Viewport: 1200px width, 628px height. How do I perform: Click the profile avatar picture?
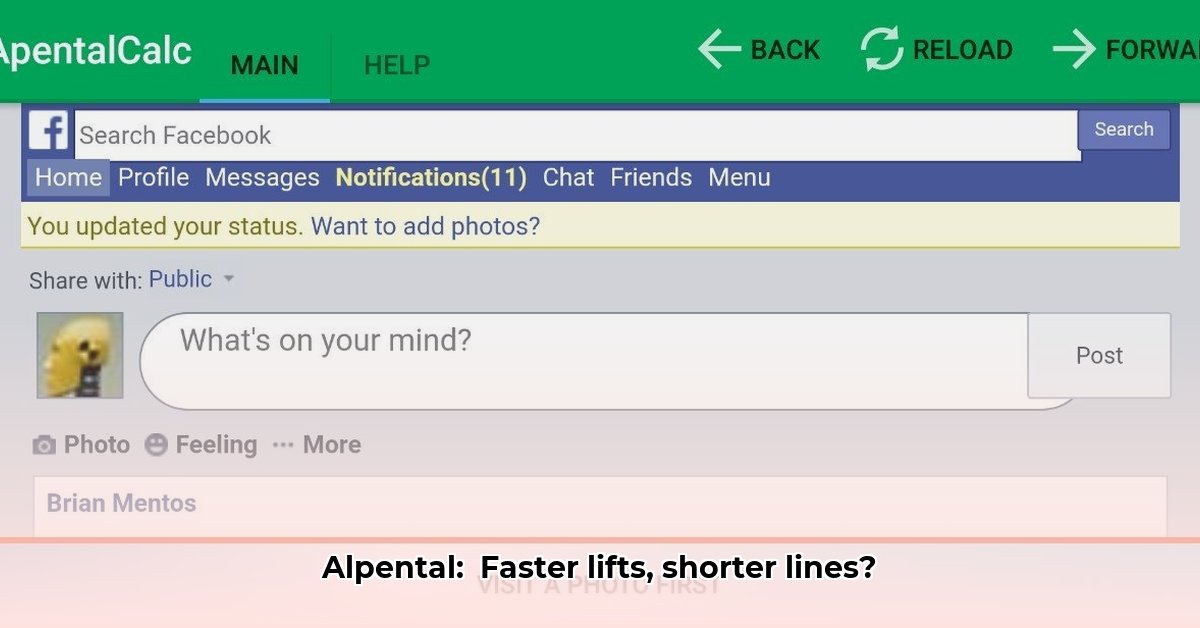tap(79, 355)
